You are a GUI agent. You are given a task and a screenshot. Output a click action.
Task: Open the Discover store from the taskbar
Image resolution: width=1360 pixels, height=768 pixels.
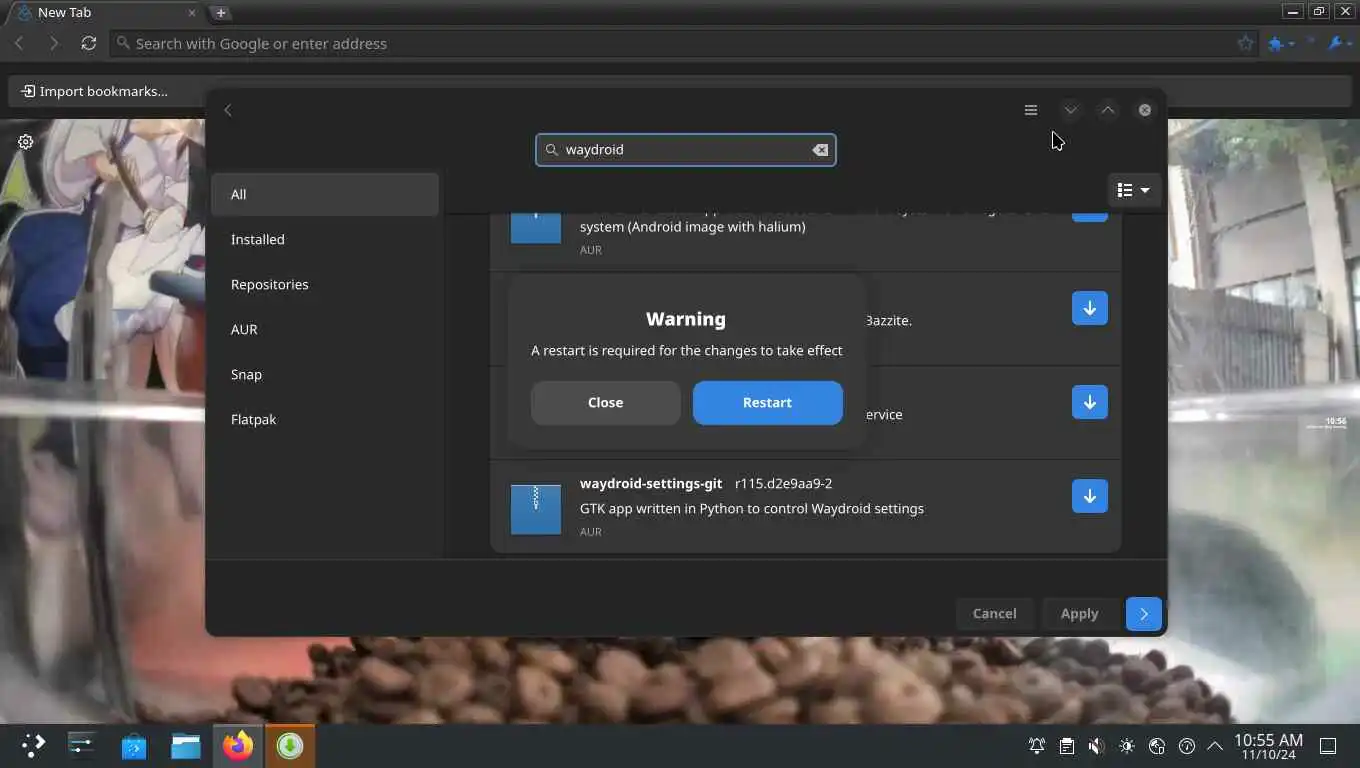(x=134, y=746)
